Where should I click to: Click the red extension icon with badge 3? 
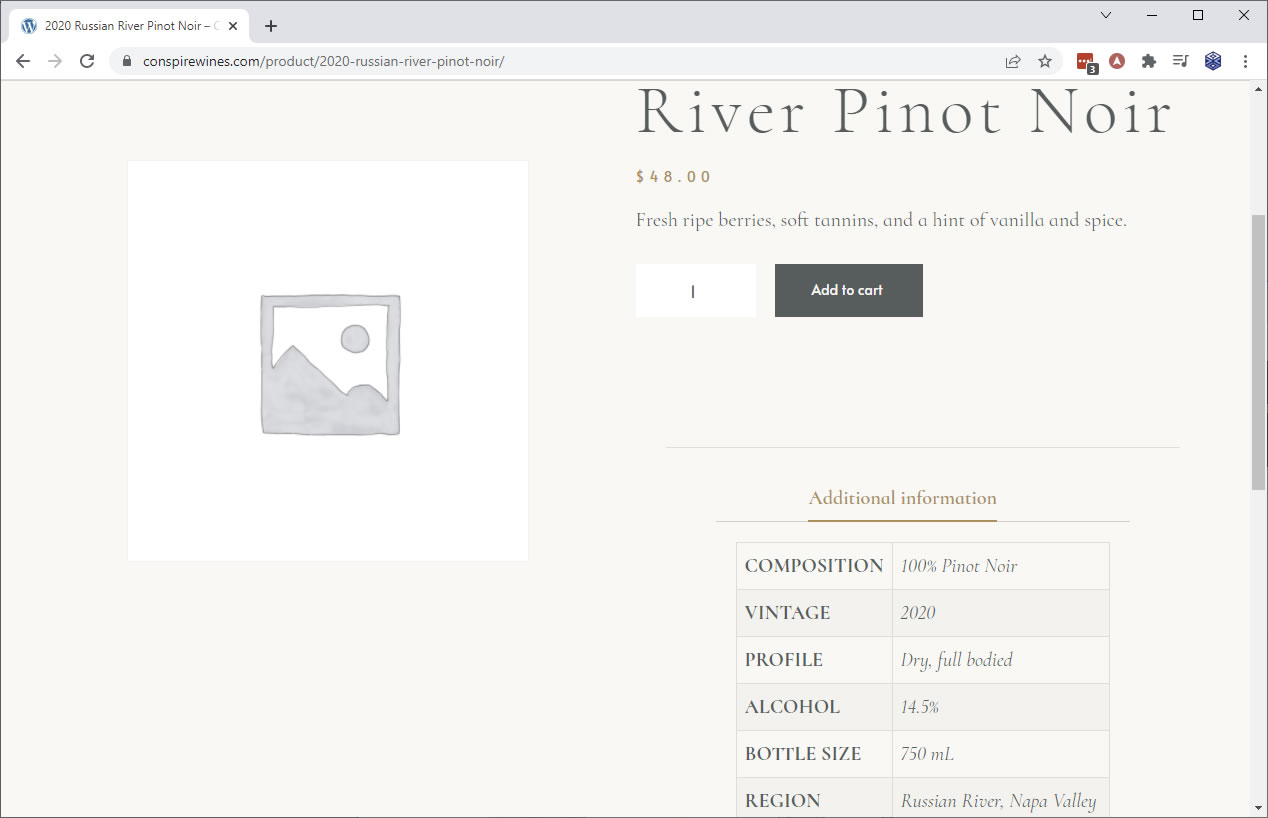coord(1086,62)
